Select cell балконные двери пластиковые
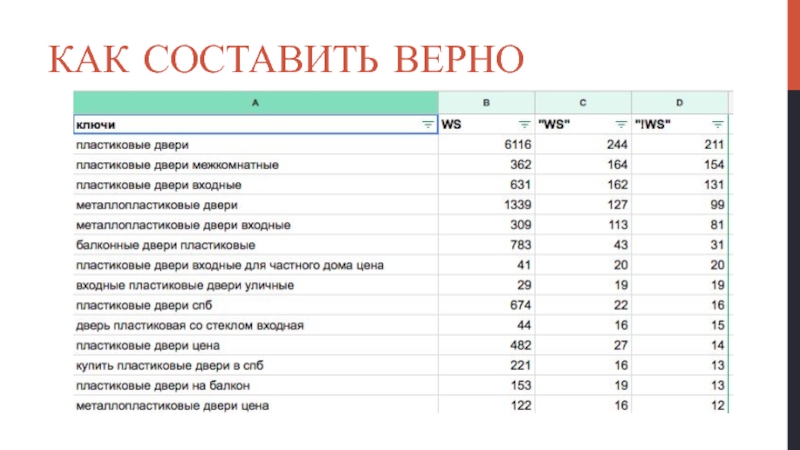The width and height of the screenshot is (800, 450). tap(256, 245)
